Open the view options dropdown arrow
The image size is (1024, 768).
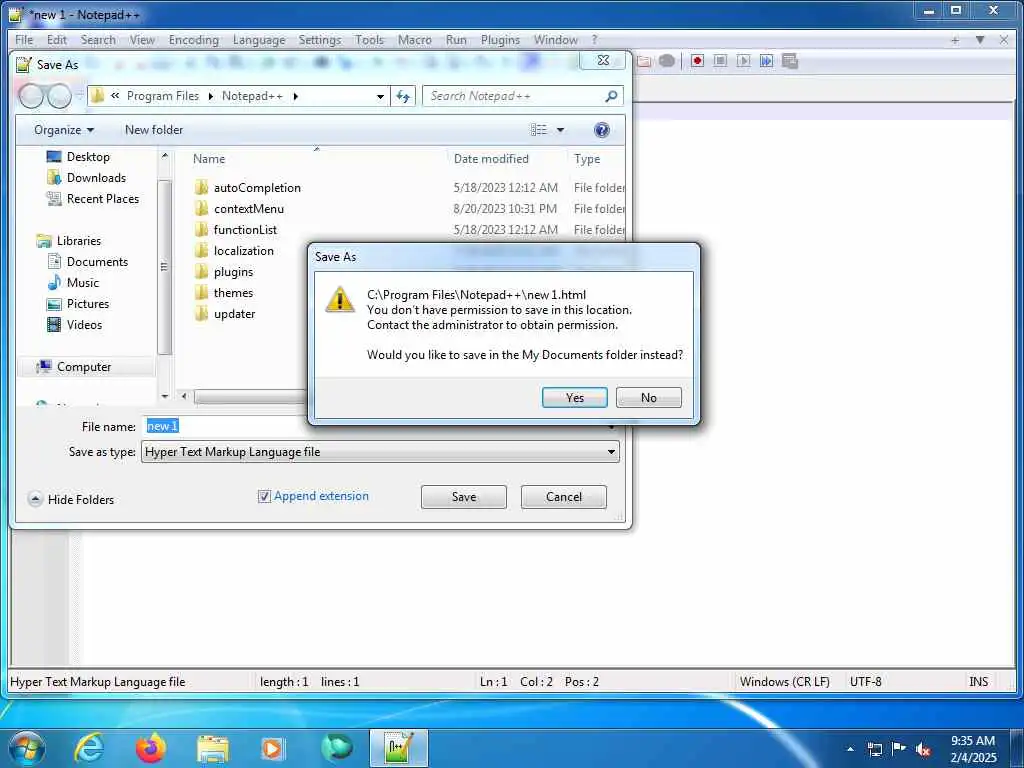560,130
